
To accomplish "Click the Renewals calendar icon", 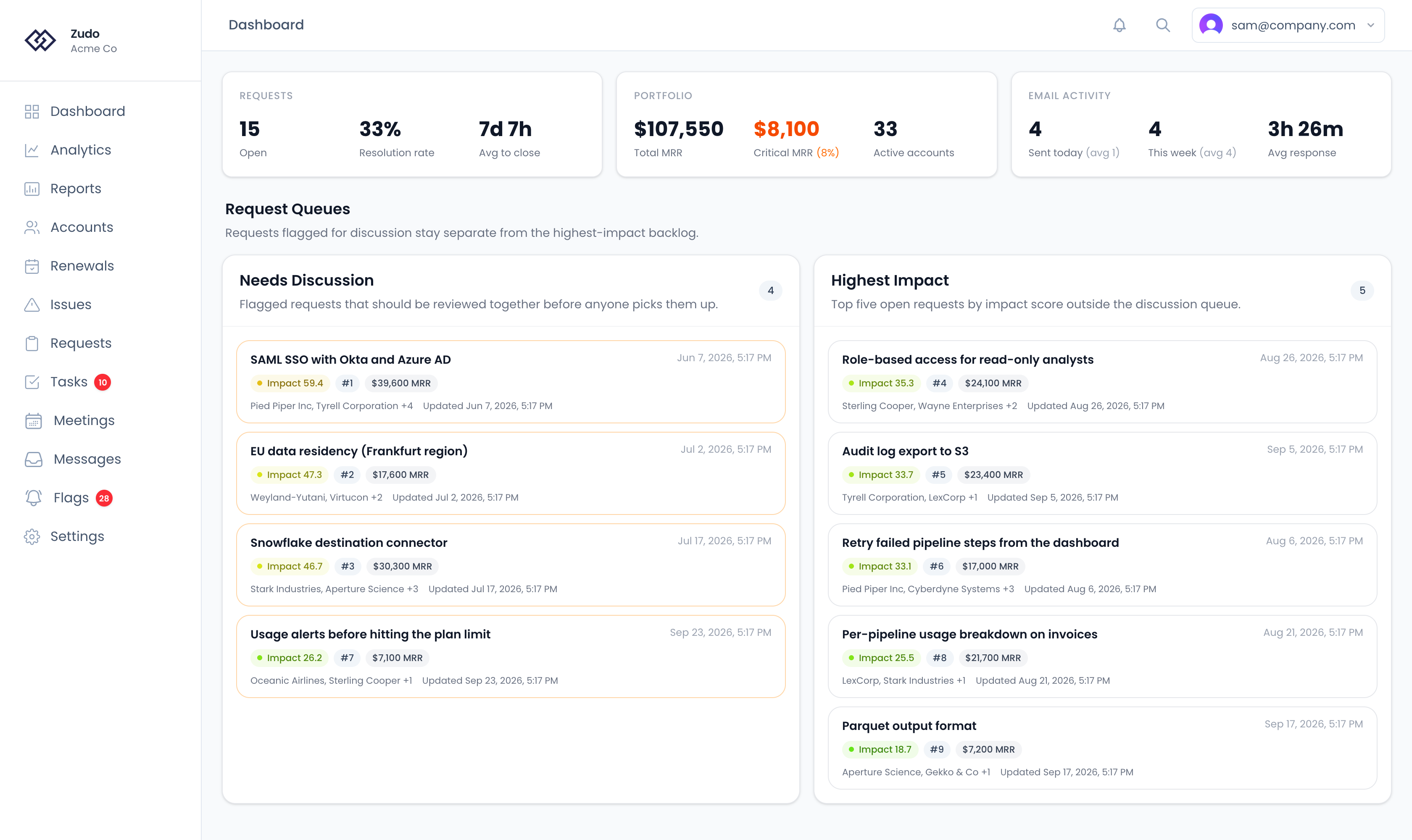I will (32, 266).
